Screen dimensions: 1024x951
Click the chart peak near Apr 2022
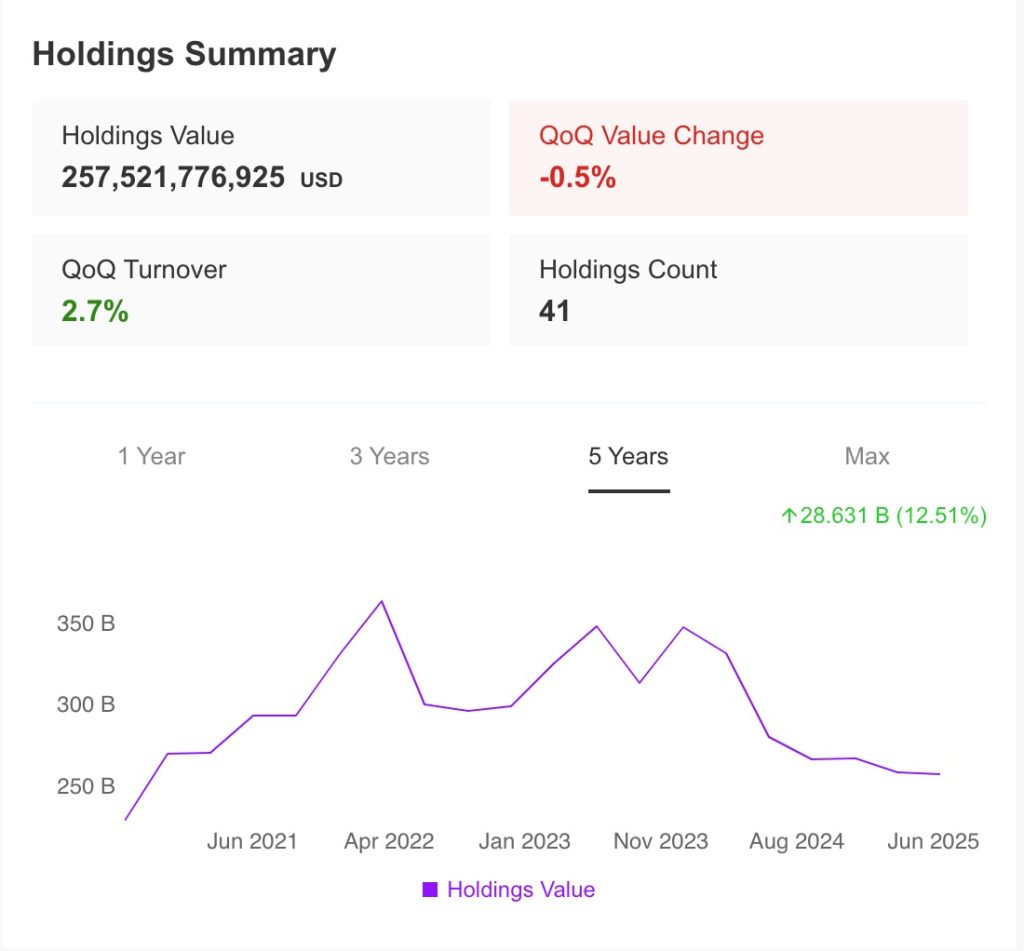(383, 601)
